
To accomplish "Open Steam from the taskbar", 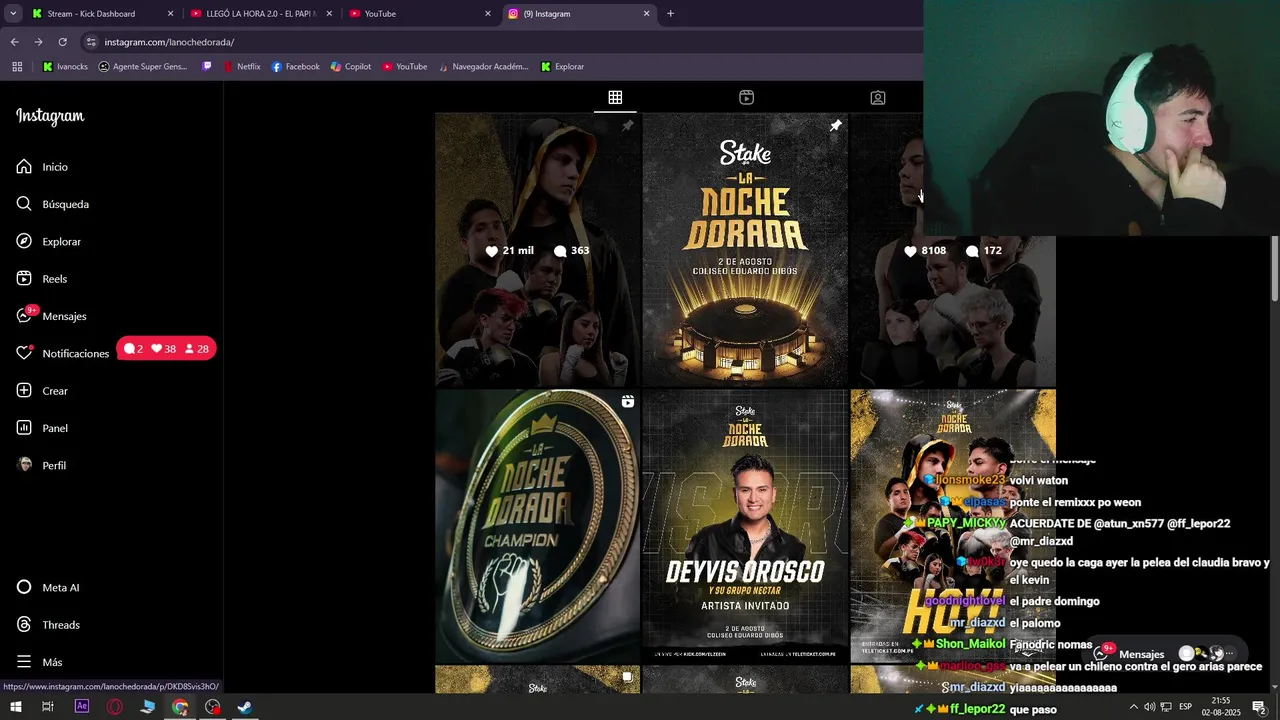I will [x=245, y=707].
